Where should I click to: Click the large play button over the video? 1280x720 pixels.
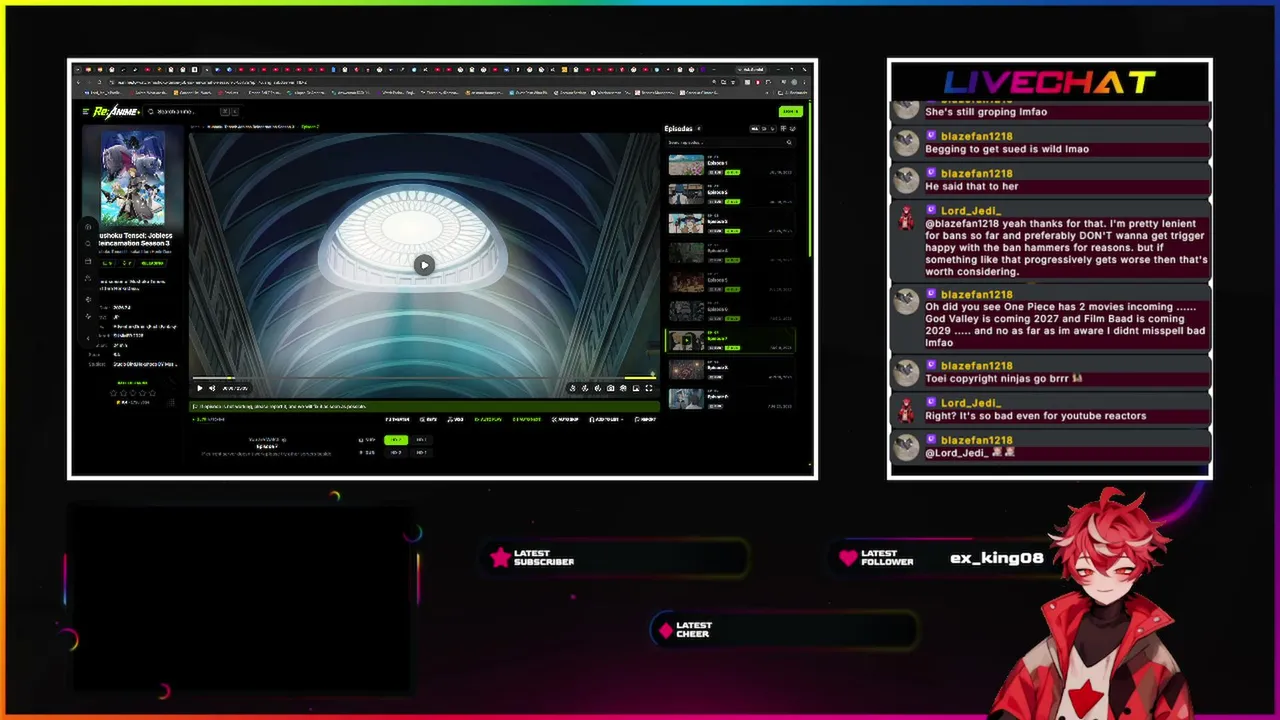pos(424,265)
